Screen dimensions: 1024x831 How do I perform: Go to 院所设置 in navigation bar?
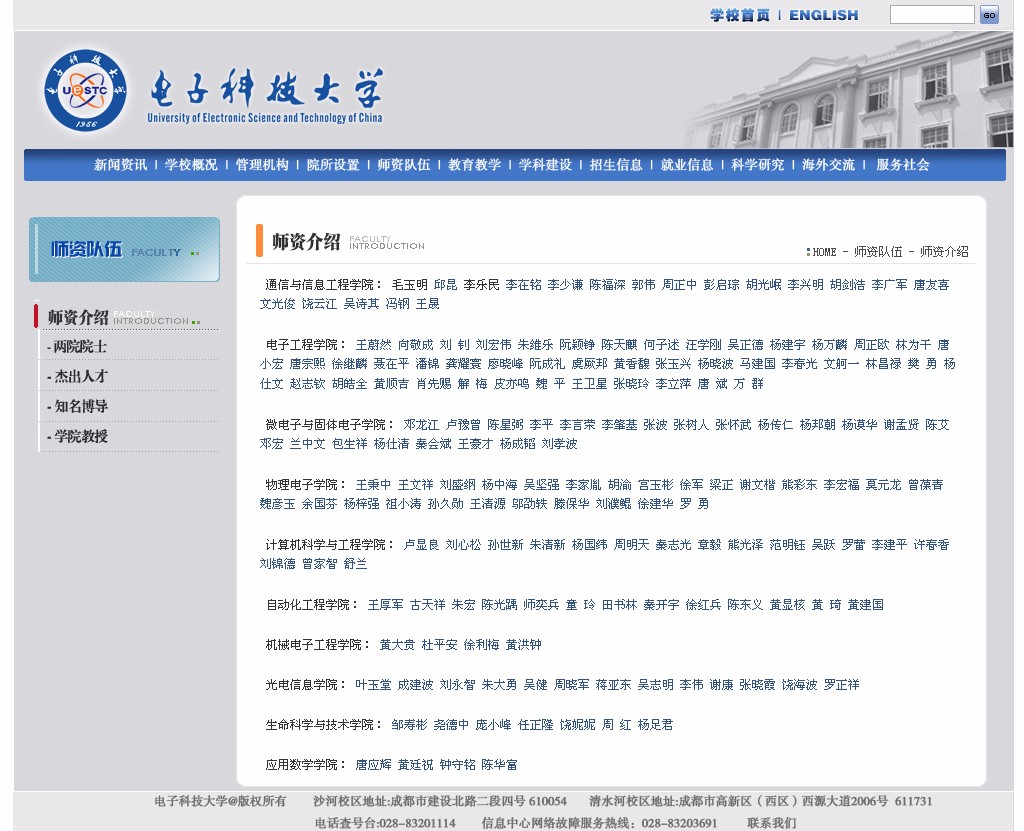333,165
